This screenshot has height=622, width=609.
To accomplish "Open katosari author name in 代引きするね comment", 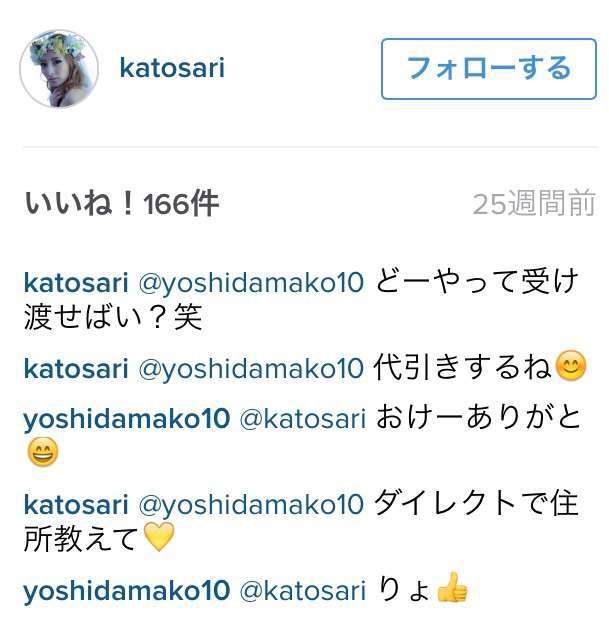I will coord(76,369).
